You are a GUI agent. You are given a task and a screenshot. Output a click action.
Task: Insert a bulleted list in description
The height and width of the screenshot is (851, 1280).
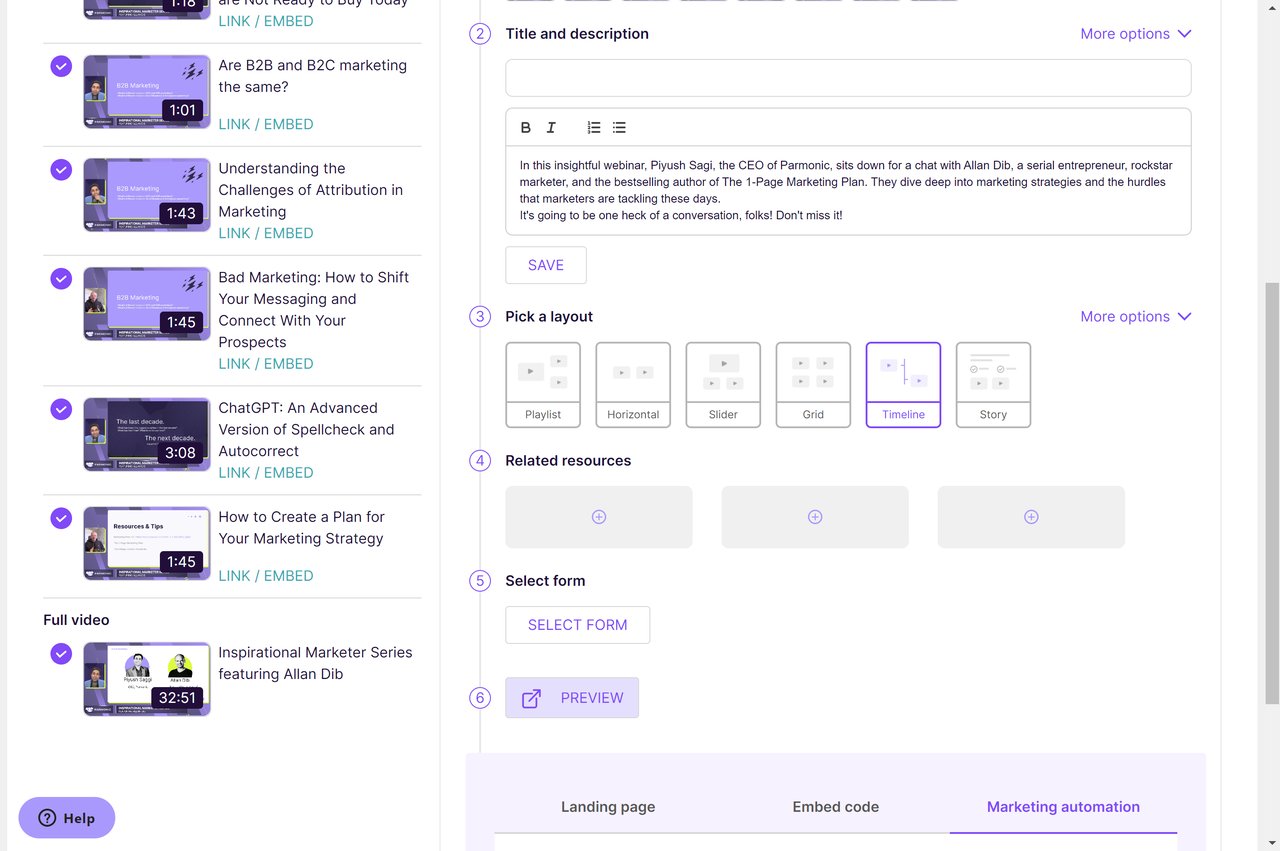(619, 128)
